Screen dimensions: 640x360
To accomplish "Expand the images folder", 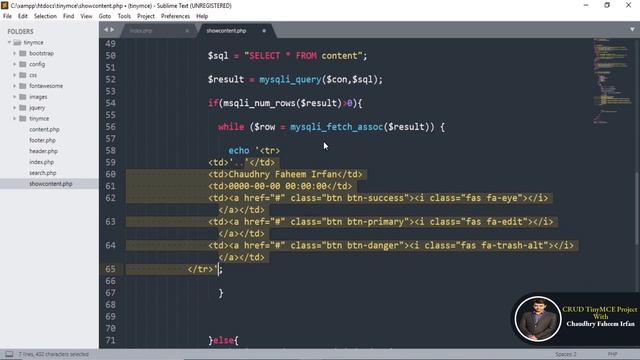I will click(14, 97).
